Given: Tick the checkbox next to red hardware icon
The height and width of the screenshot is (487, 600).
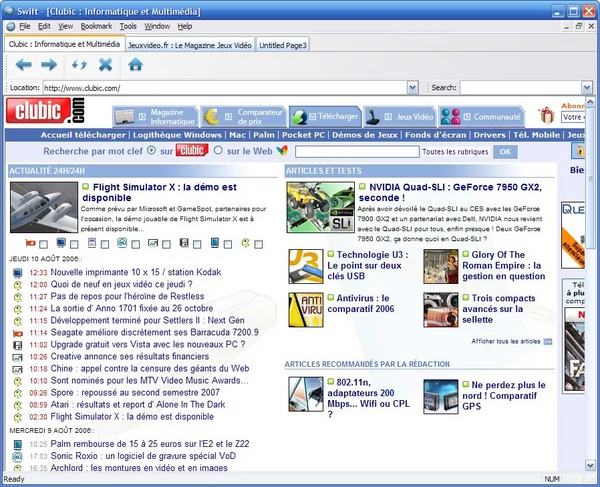Looking at the screenshot, I should pyautogui.click(x=44, y=244).
